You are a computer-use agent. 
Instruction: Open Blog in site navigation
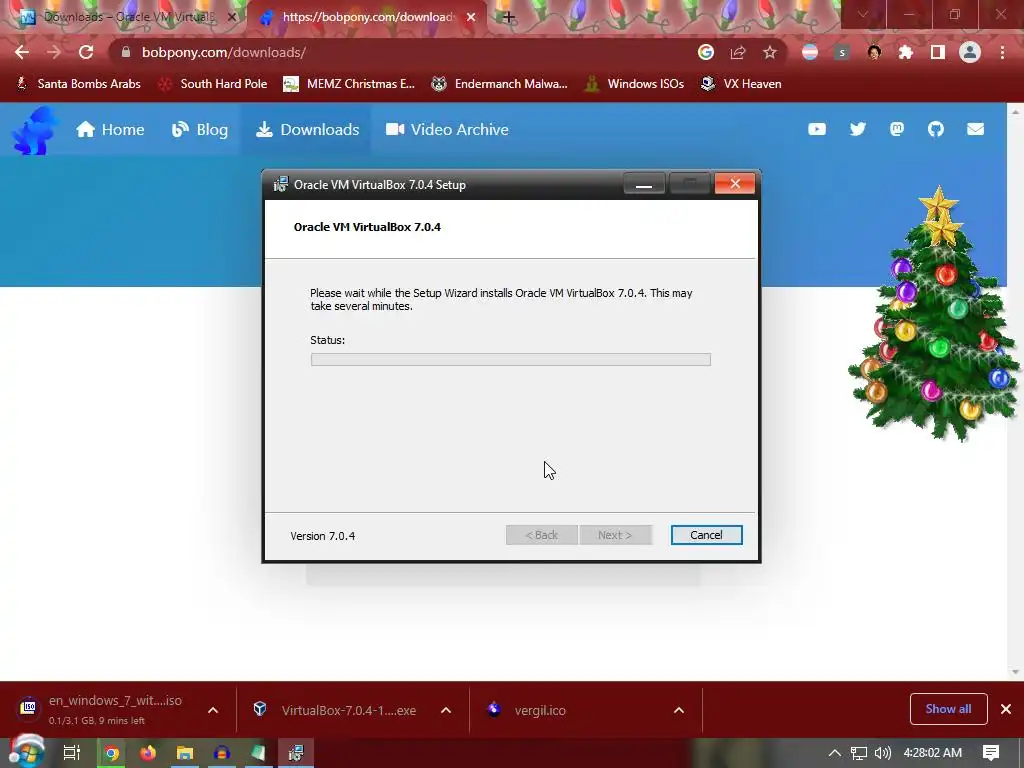pyautogui.click(x=200, y=129)
